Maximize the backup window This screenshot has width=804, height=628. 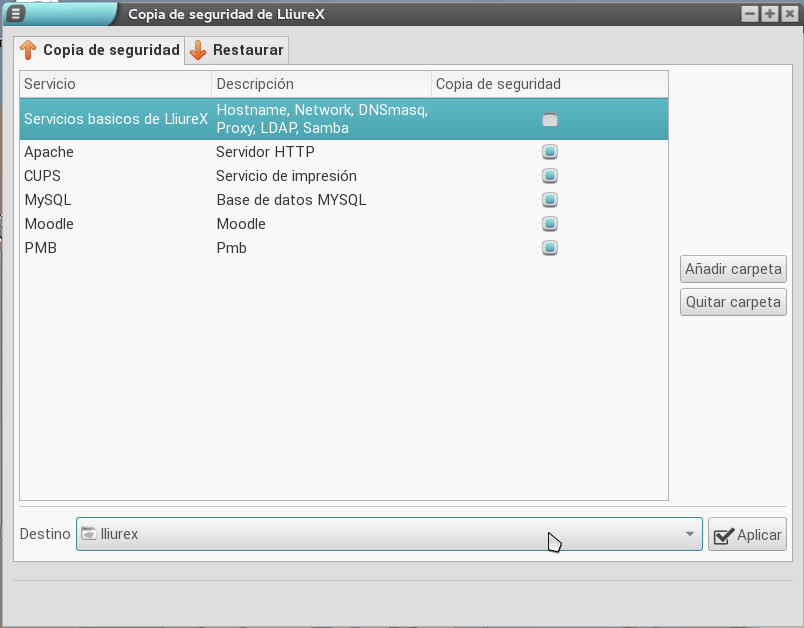(x=769, y=14)
